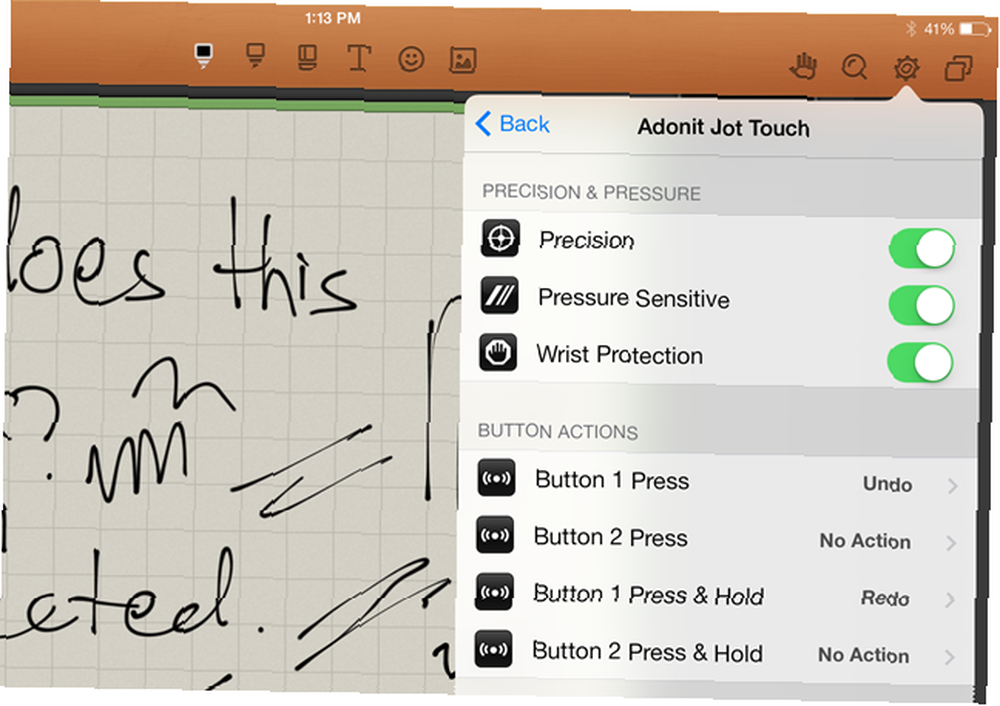This screenshot has width=1000, height=706.
Task: Go Back from Adonit Jot Touch
Action: 512,124
